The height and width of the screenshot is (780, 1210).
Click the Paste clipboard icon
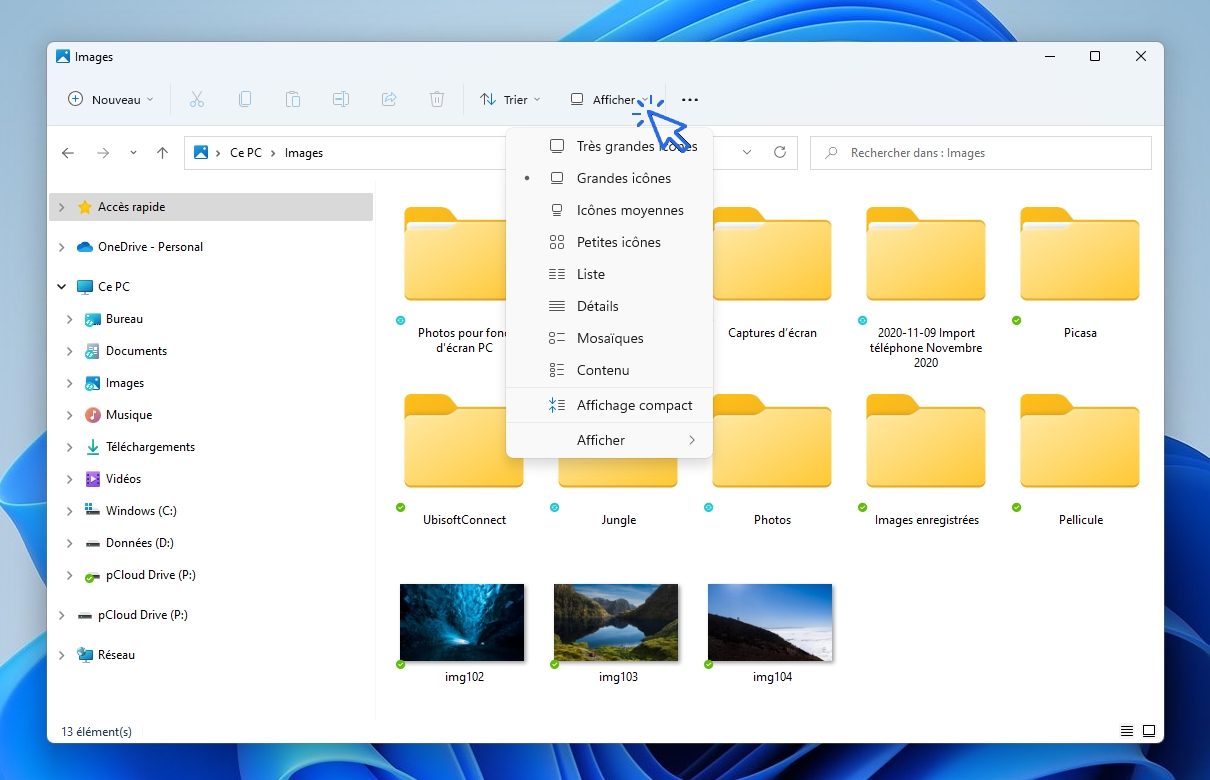293,99
